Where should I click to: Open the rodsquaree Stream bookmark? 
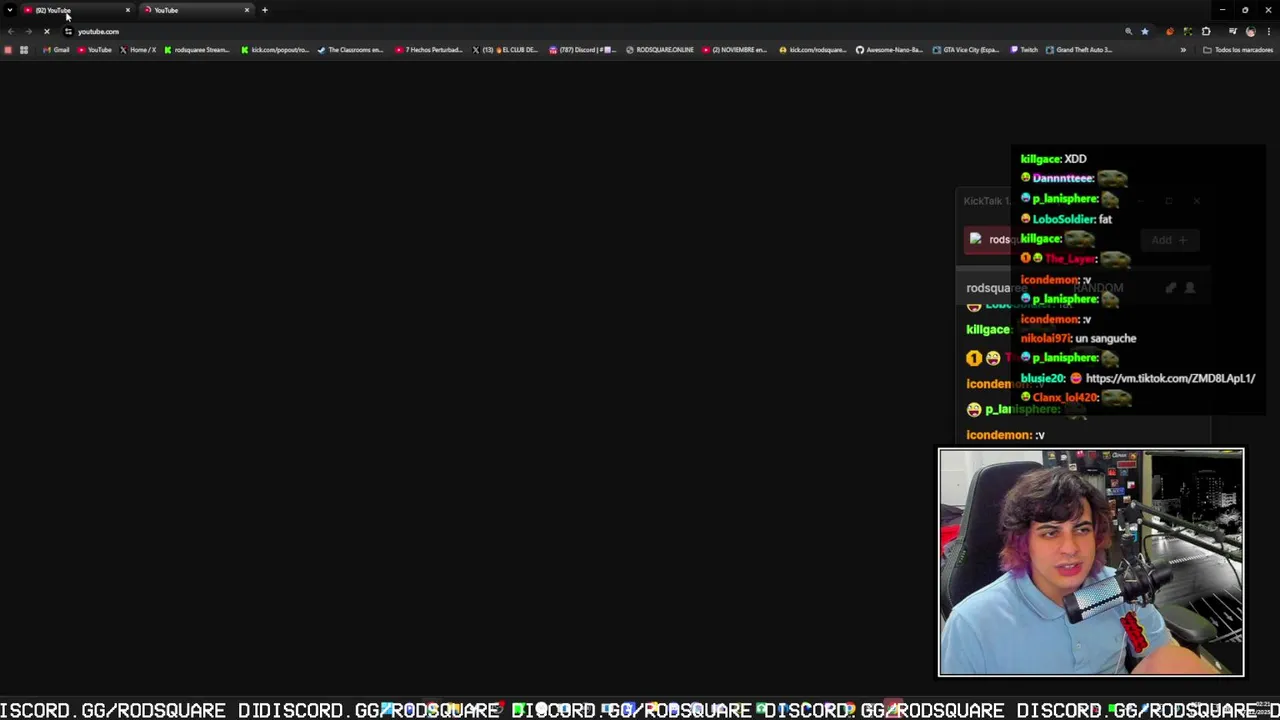pos(197,50)
